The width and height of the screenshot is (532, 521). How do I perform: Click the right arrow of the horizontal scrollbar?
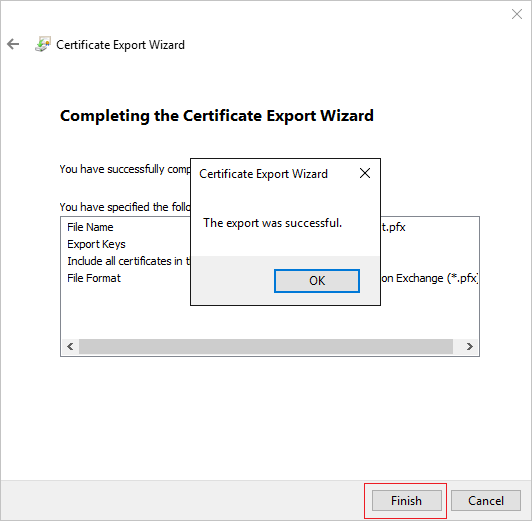pos(470,346)
